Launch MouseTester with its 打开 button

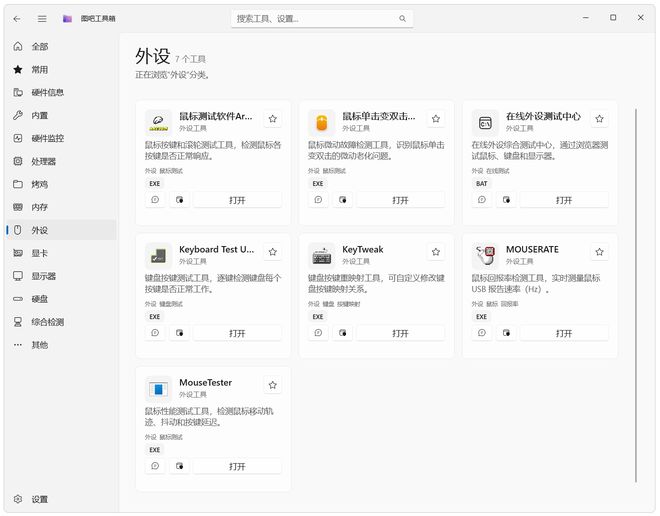[237, 466]
